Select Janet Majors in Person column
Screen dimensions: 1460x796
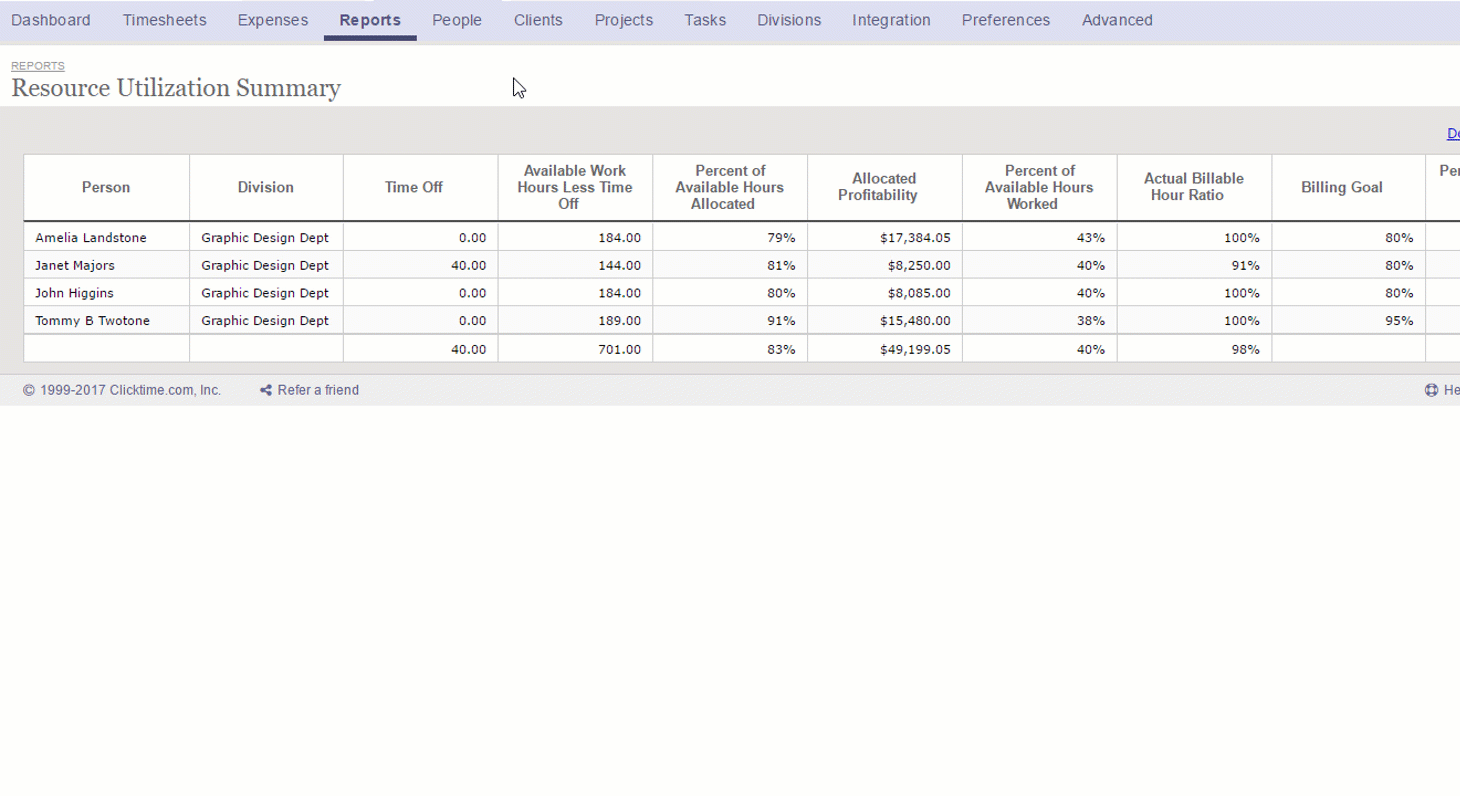tap(75, 266)
